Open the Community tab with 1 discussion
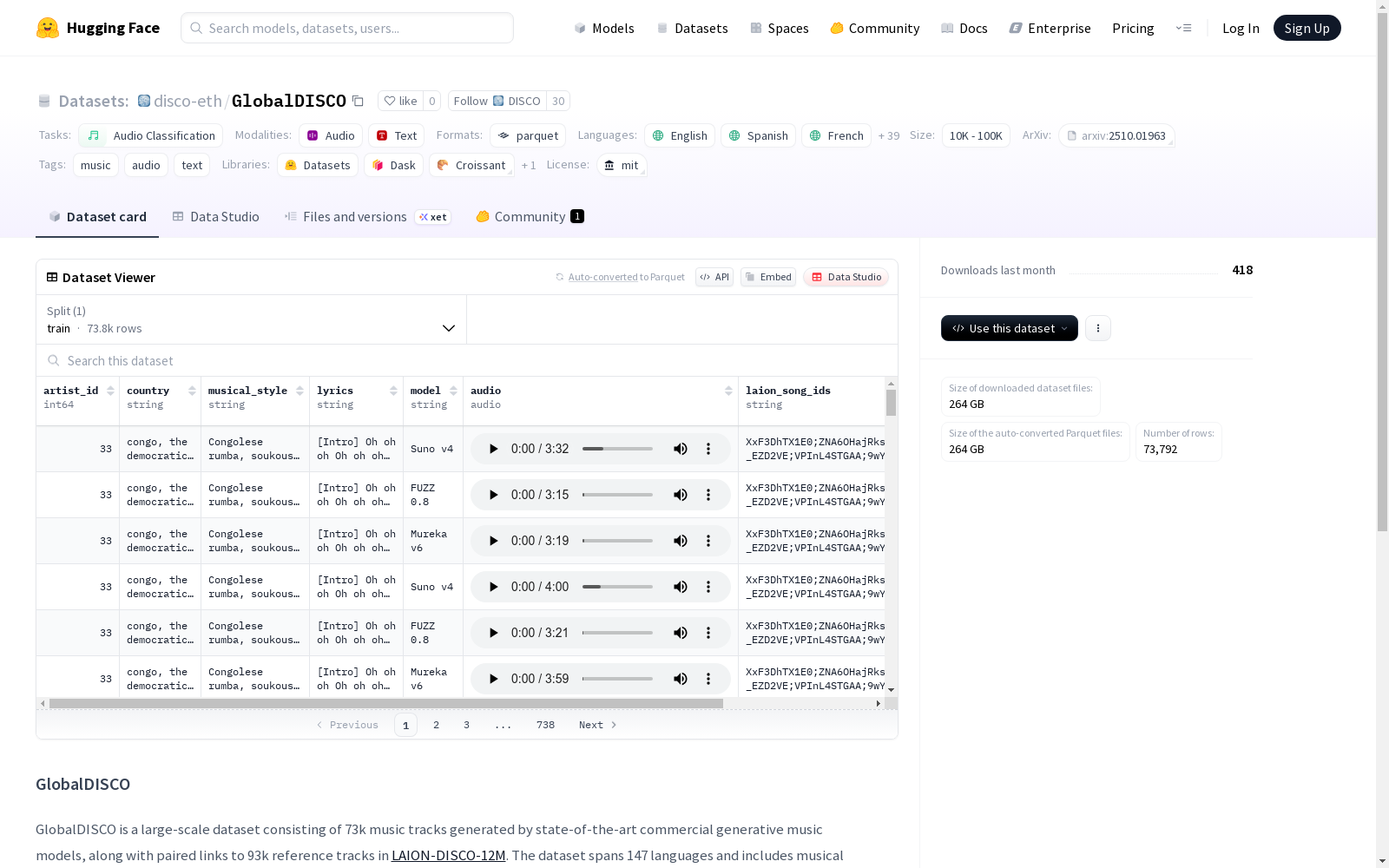Image resolution: width=1389 pixels, height=868 pixels. click(530, 217)
